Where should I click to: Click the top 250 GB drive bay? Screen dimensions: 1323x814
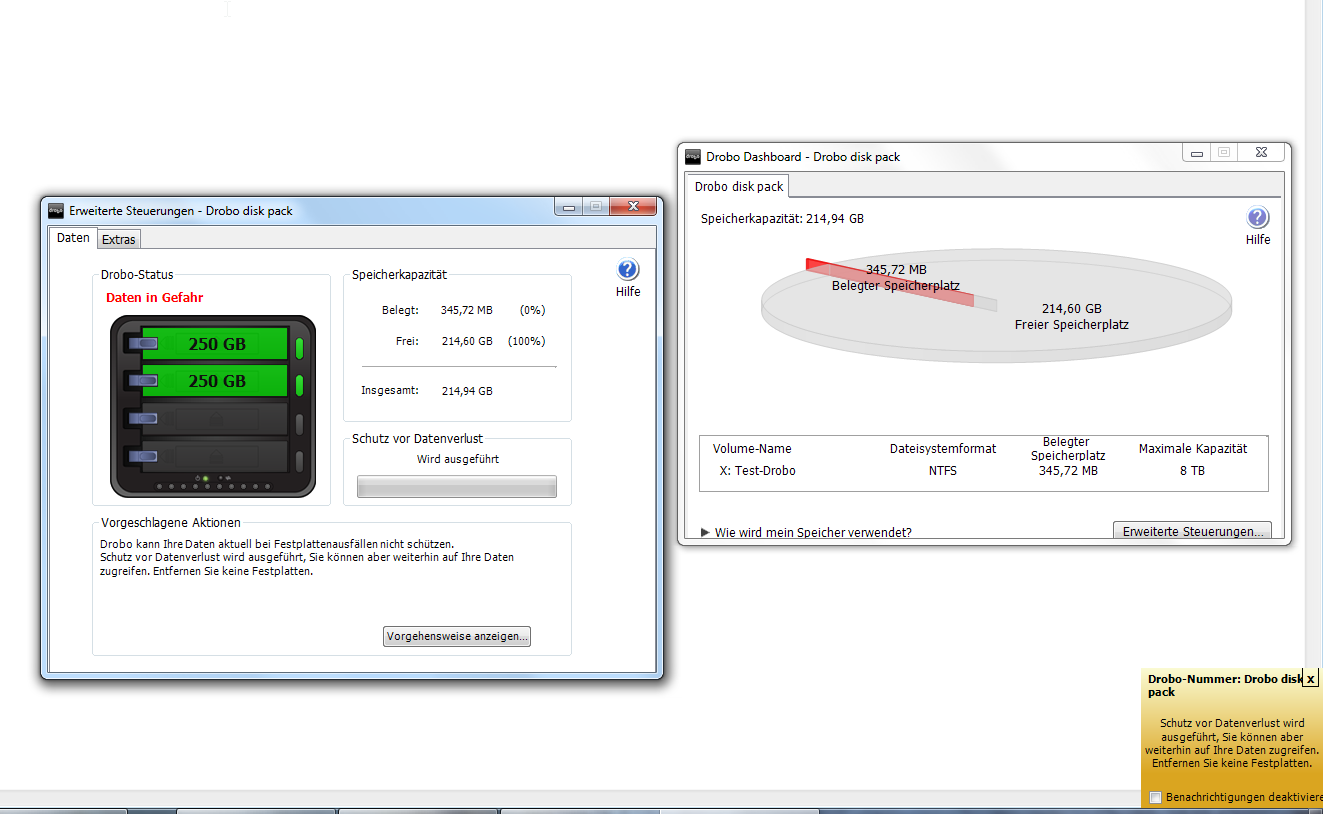click(x=215, y=344)
